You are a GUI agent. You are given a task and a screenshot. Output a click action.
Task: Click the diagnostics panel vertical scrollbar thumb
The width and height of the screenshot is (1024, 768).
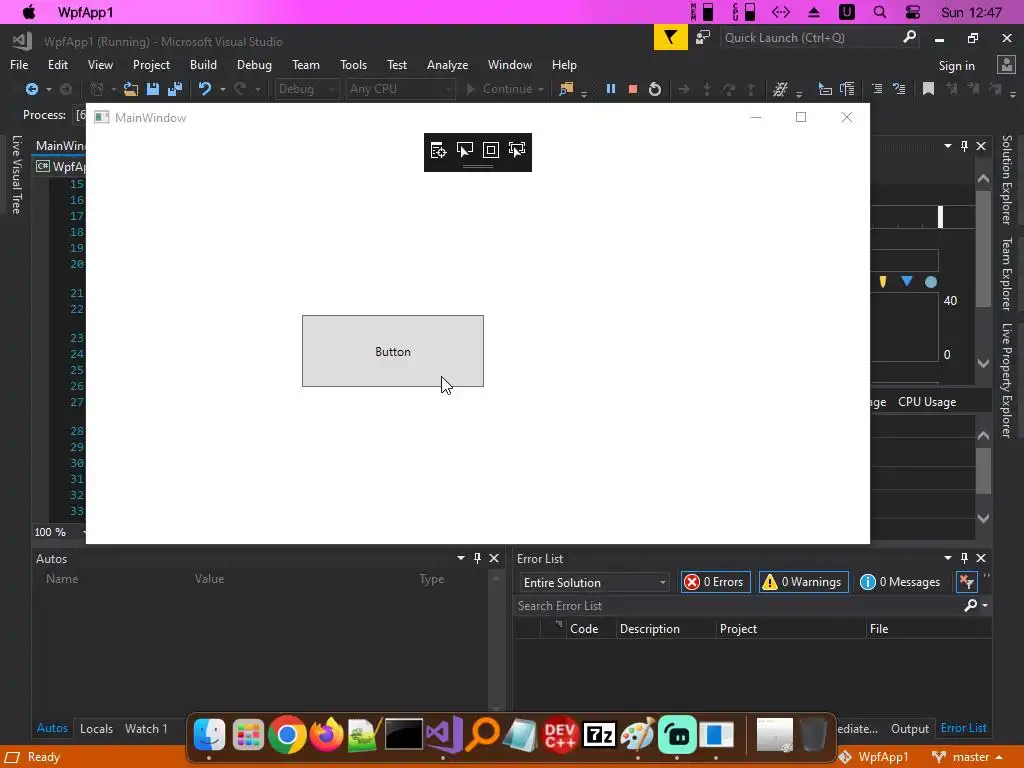click(x=984, y=248)
